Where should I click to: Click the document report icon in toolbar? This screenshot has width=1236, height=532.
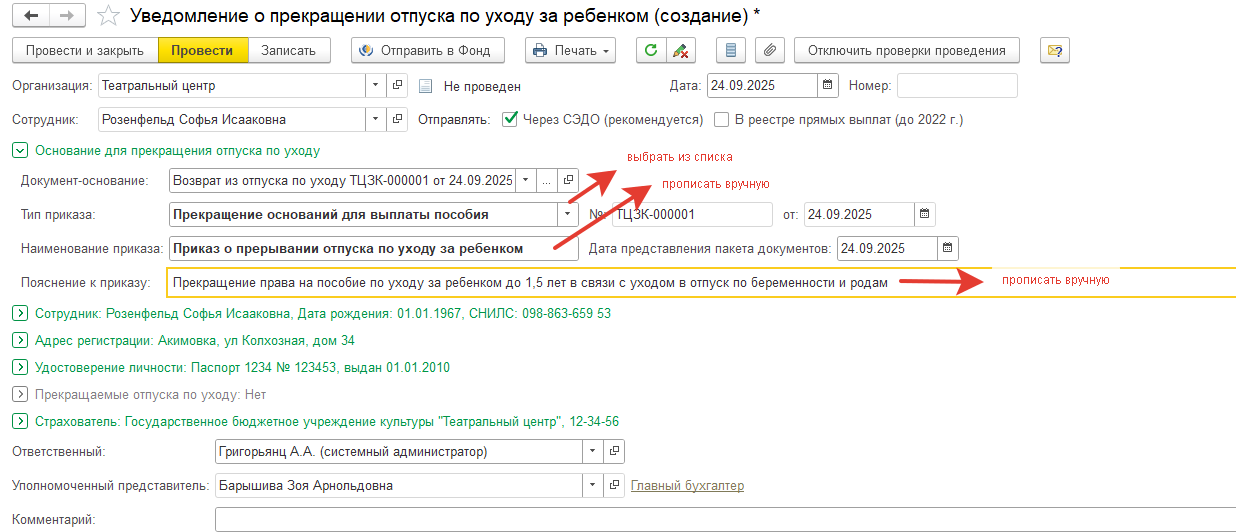tap(732, 50)
